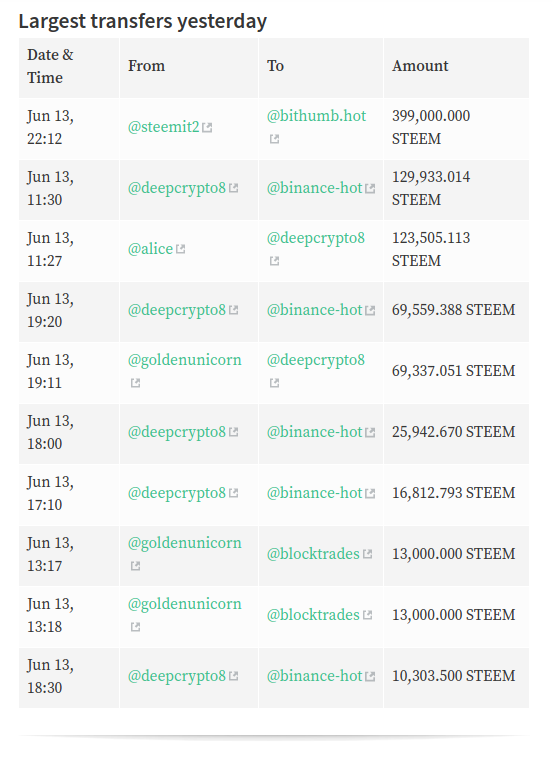Click the Amount column header
Viewport: 552px width, 759px height.
click(420, 66)
